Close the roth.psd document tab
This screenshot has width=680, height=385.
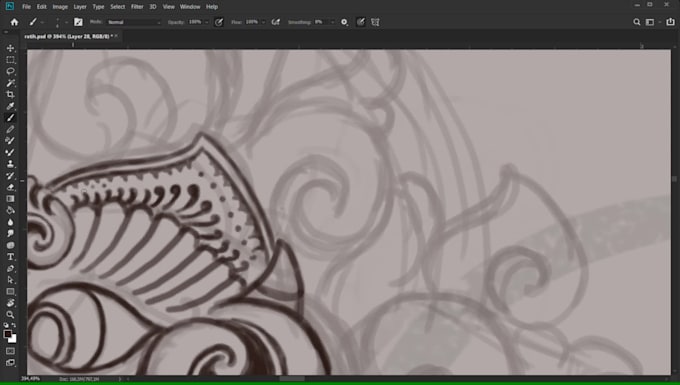(x=116, y=36)
